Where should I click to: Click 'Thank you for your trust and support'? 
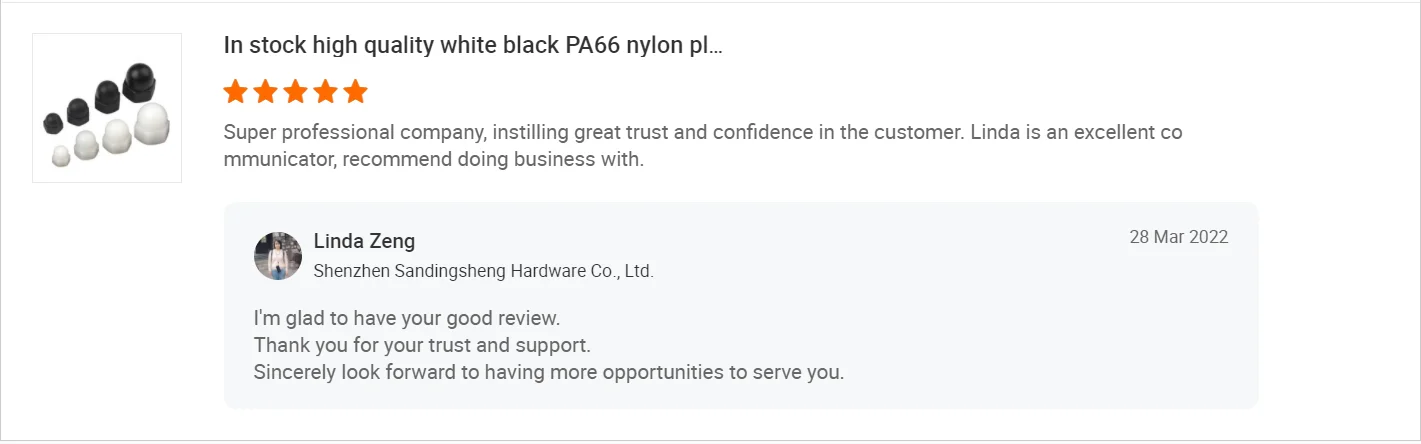pyautogui.click(x=422, y=346)
